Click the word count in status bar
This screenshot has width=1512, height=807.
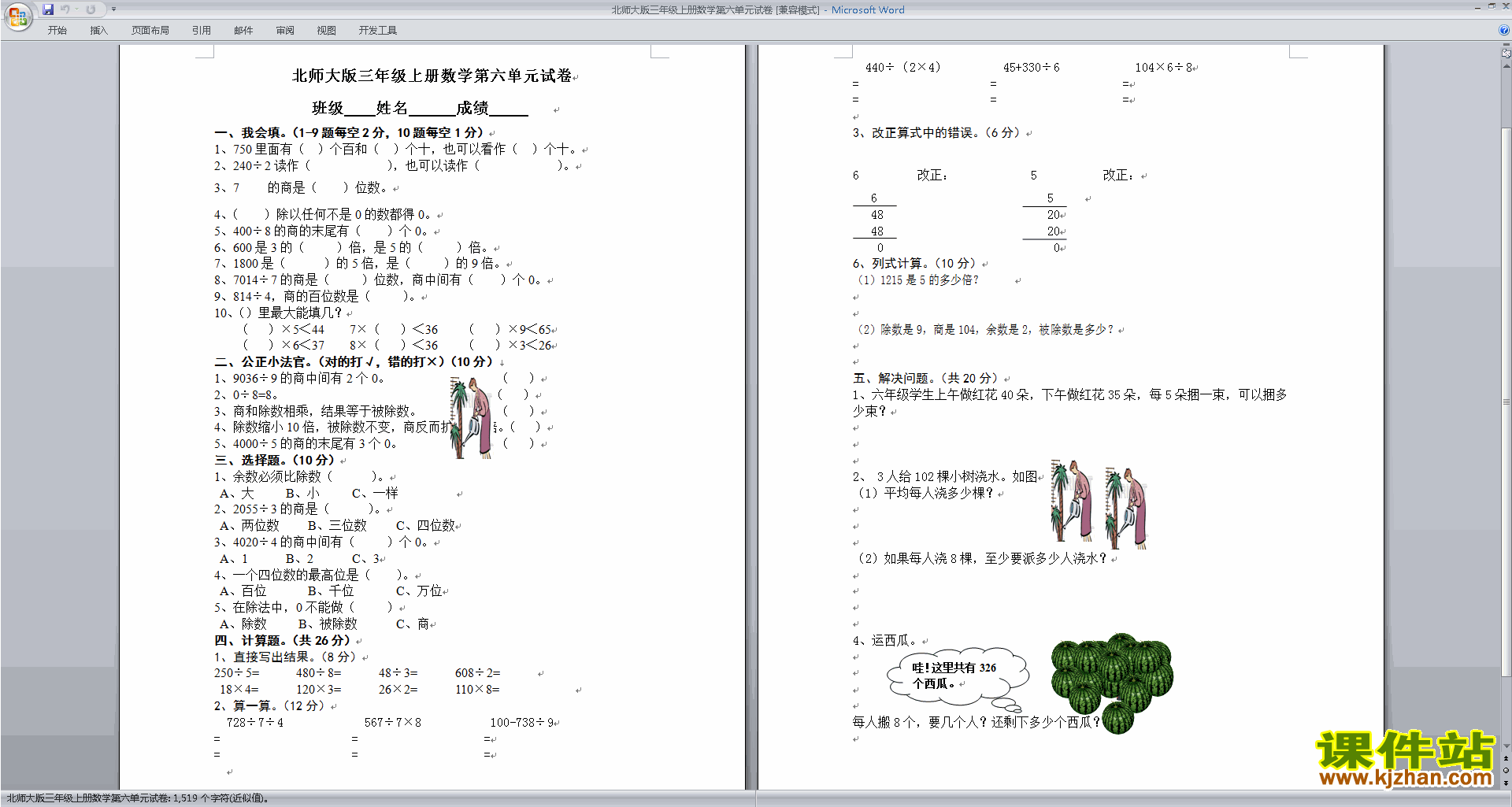click(x=138, y=798)
